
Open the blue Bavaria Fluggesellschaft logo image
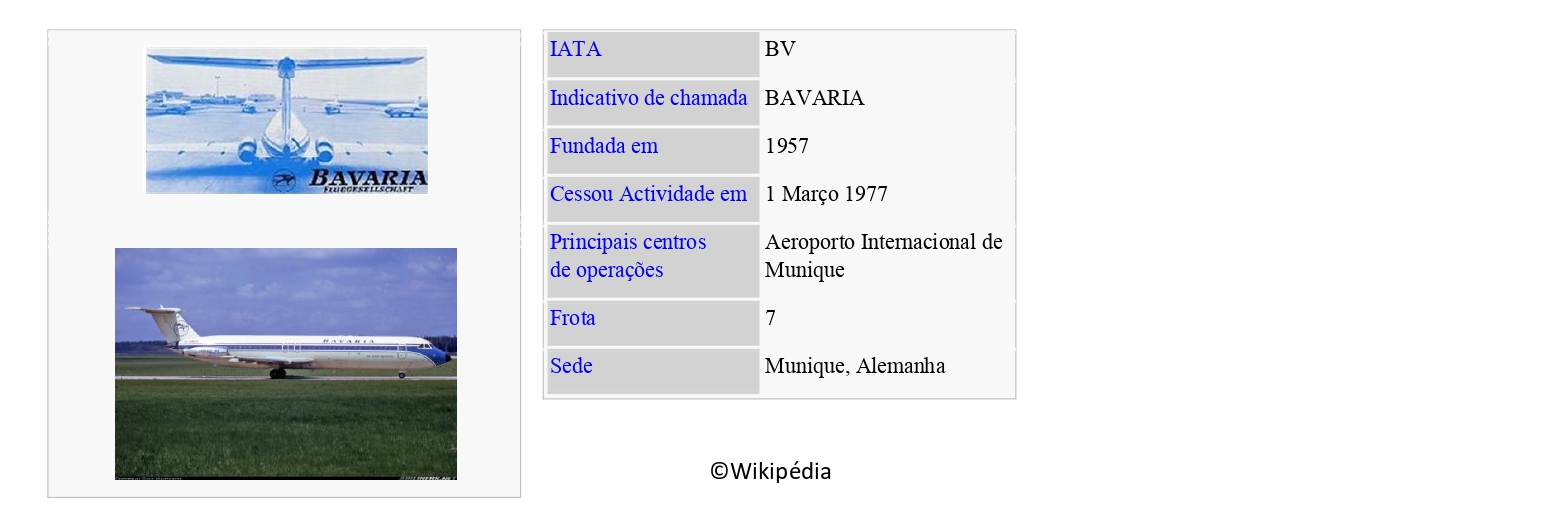(x=286, y=120)
